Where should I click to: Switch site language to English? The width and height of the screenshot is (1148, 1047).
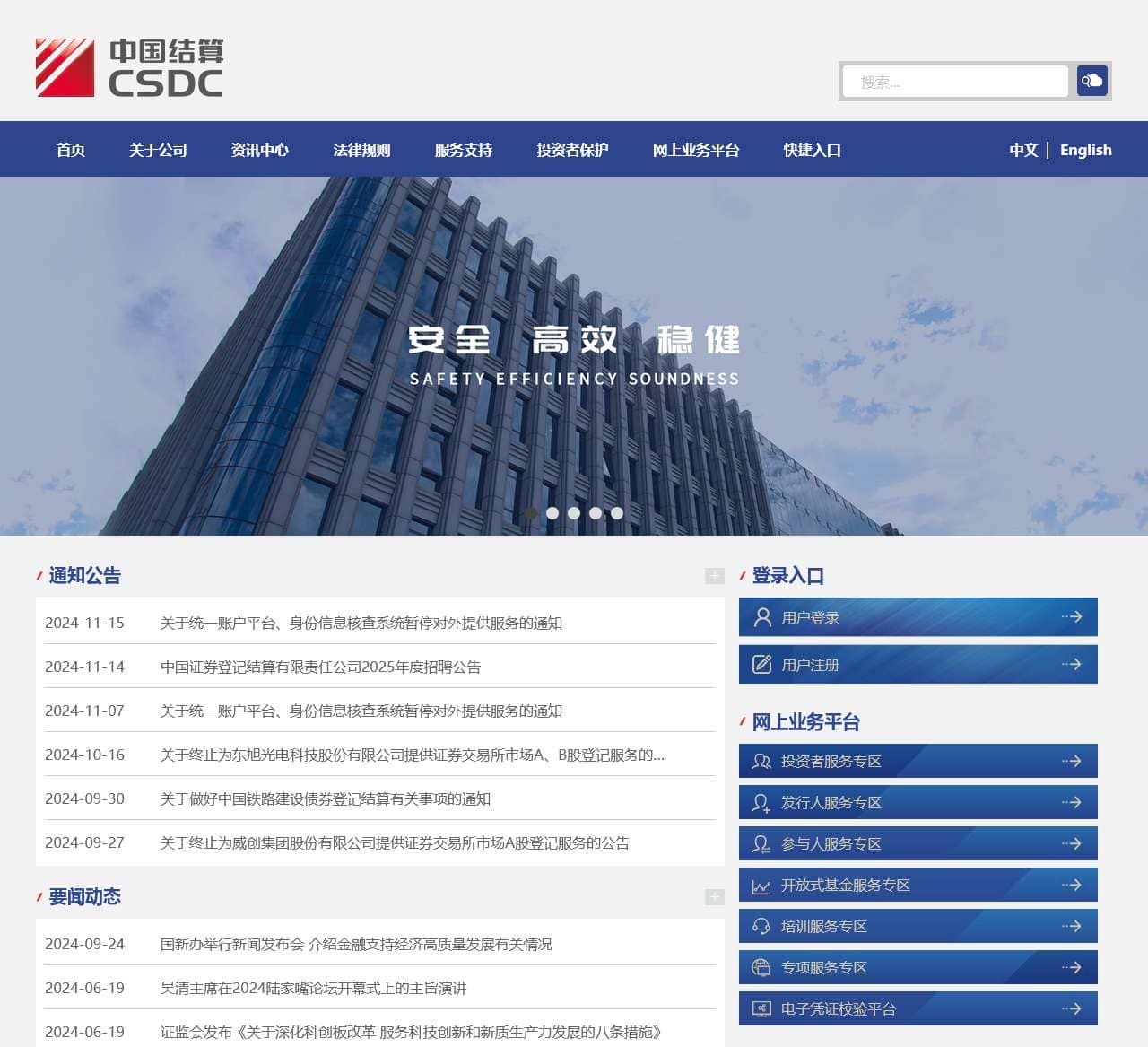[1085, 150]
